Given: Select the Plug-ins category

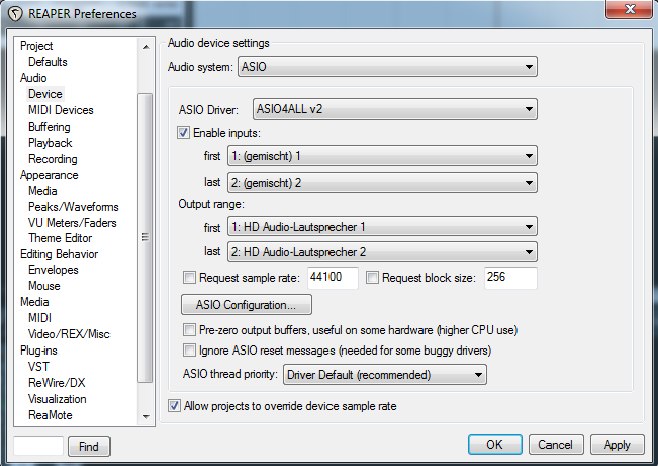Looking at the screenshot, I should (x=39, y=351).
